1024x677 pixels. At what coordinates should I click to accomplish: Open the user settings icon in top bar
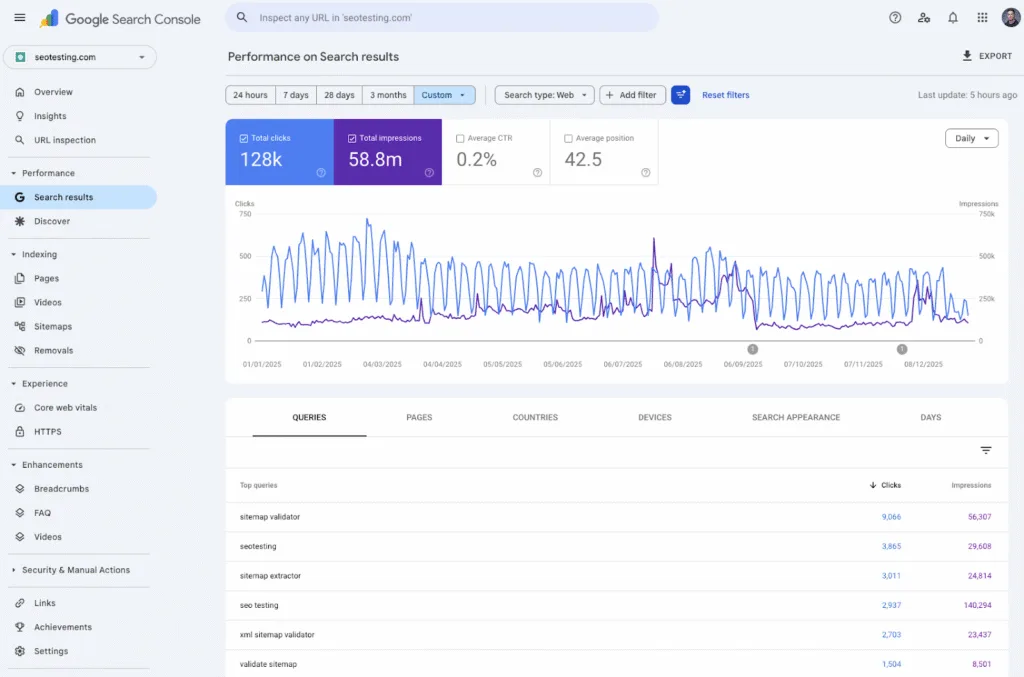pos(924,17)
